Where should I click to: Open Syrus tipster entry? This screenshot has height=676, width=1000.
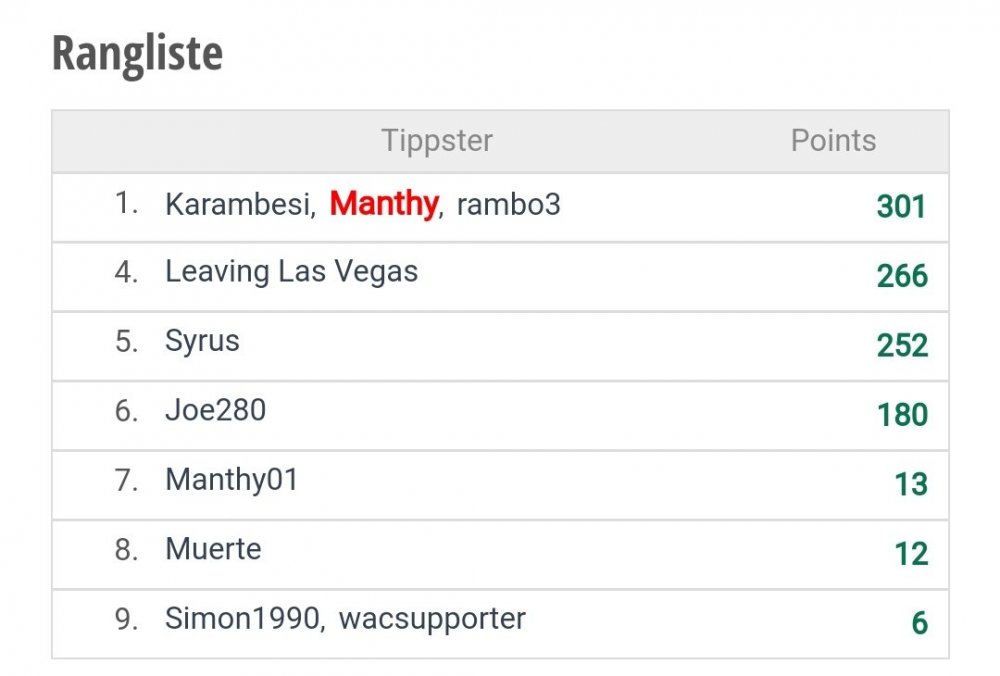[202, 341]
